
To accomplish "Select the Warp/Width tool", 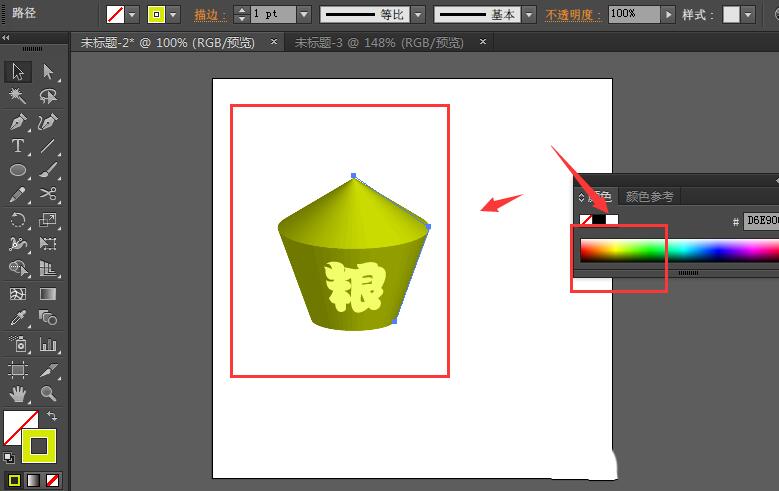I will (18, 244).
